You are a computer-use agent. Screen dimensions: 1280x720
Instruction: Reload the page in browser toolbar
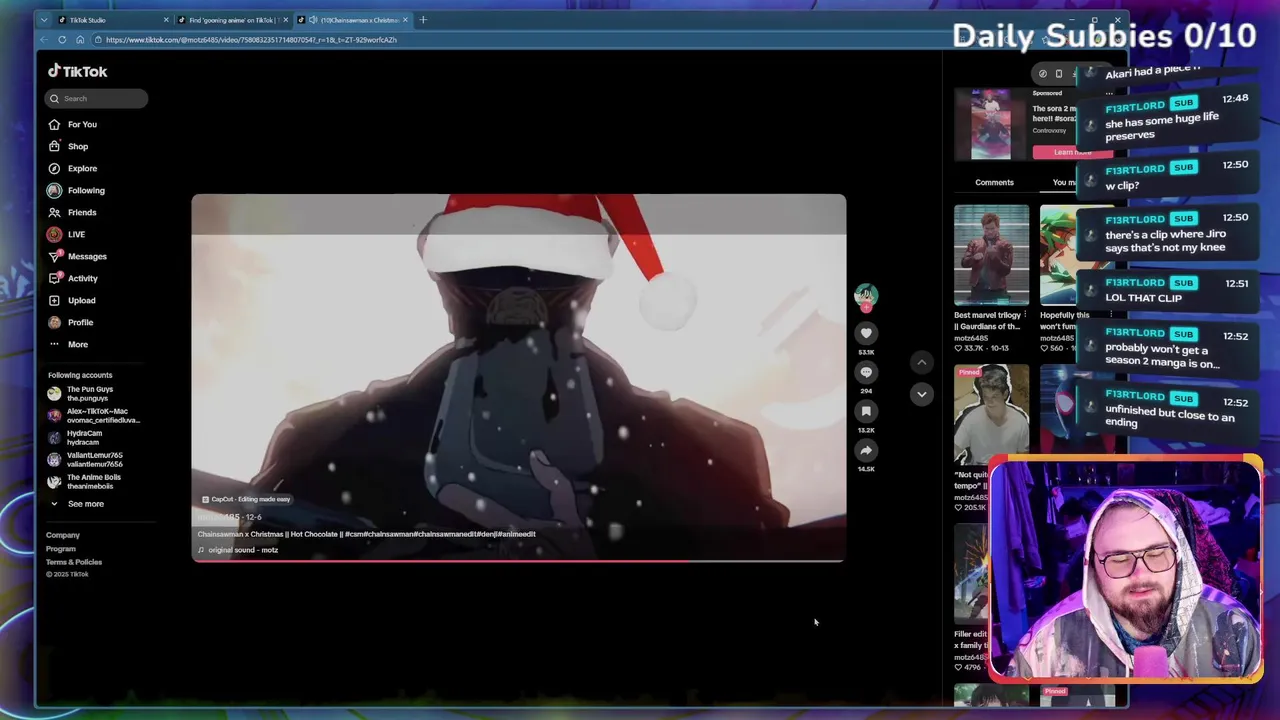pyautogui.click(x=62, y=40)
